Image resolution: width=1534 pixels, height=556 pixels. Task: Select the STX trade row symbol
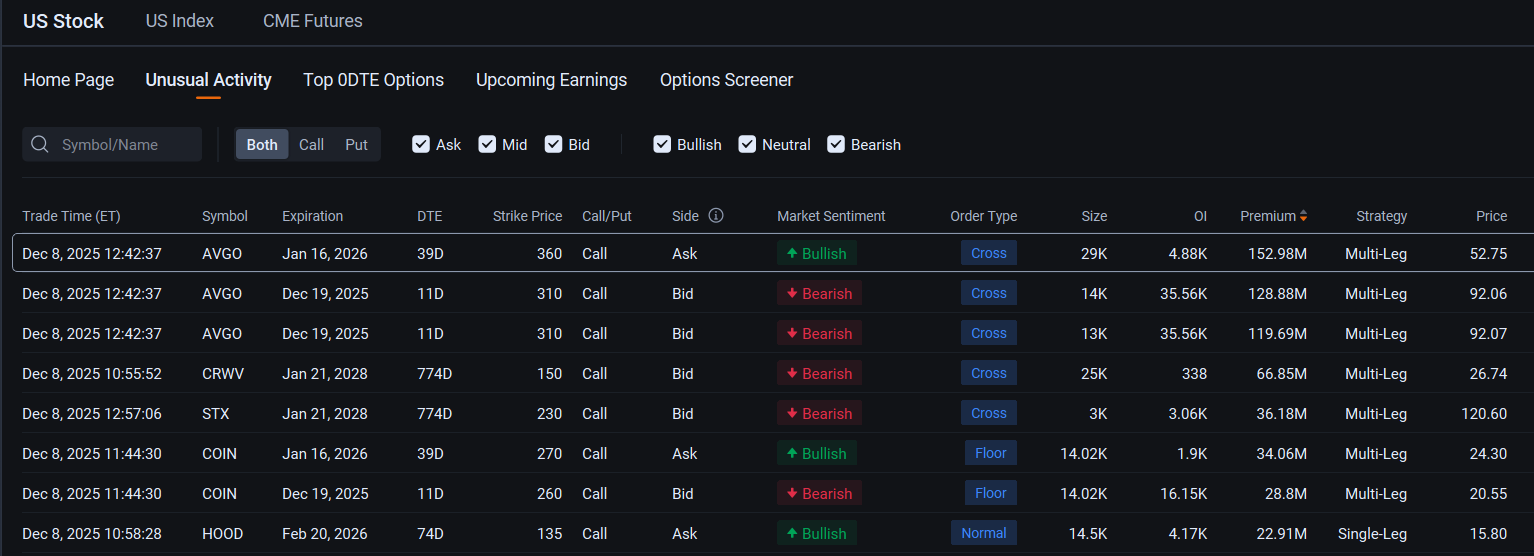(x=215, y=414)
